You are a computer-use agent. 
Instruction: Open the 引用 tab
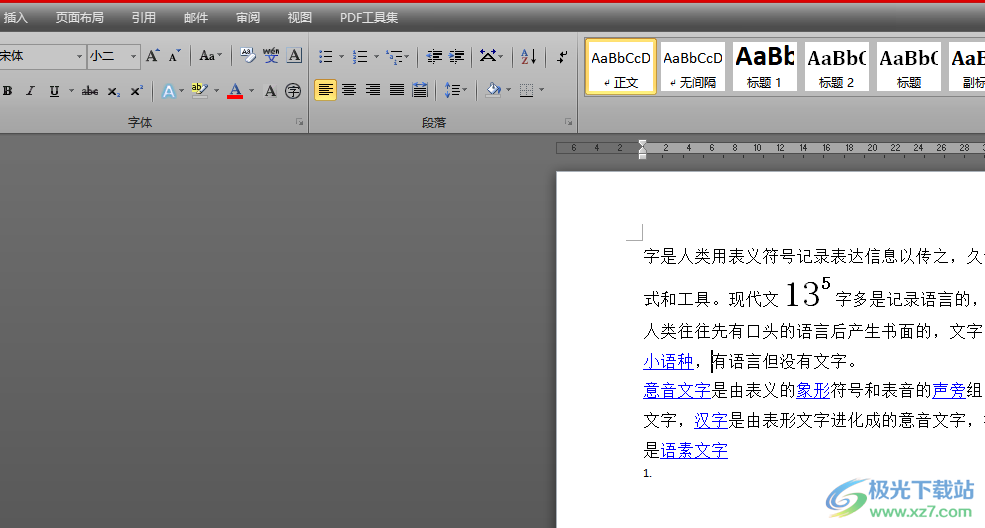tap(143, 18)
